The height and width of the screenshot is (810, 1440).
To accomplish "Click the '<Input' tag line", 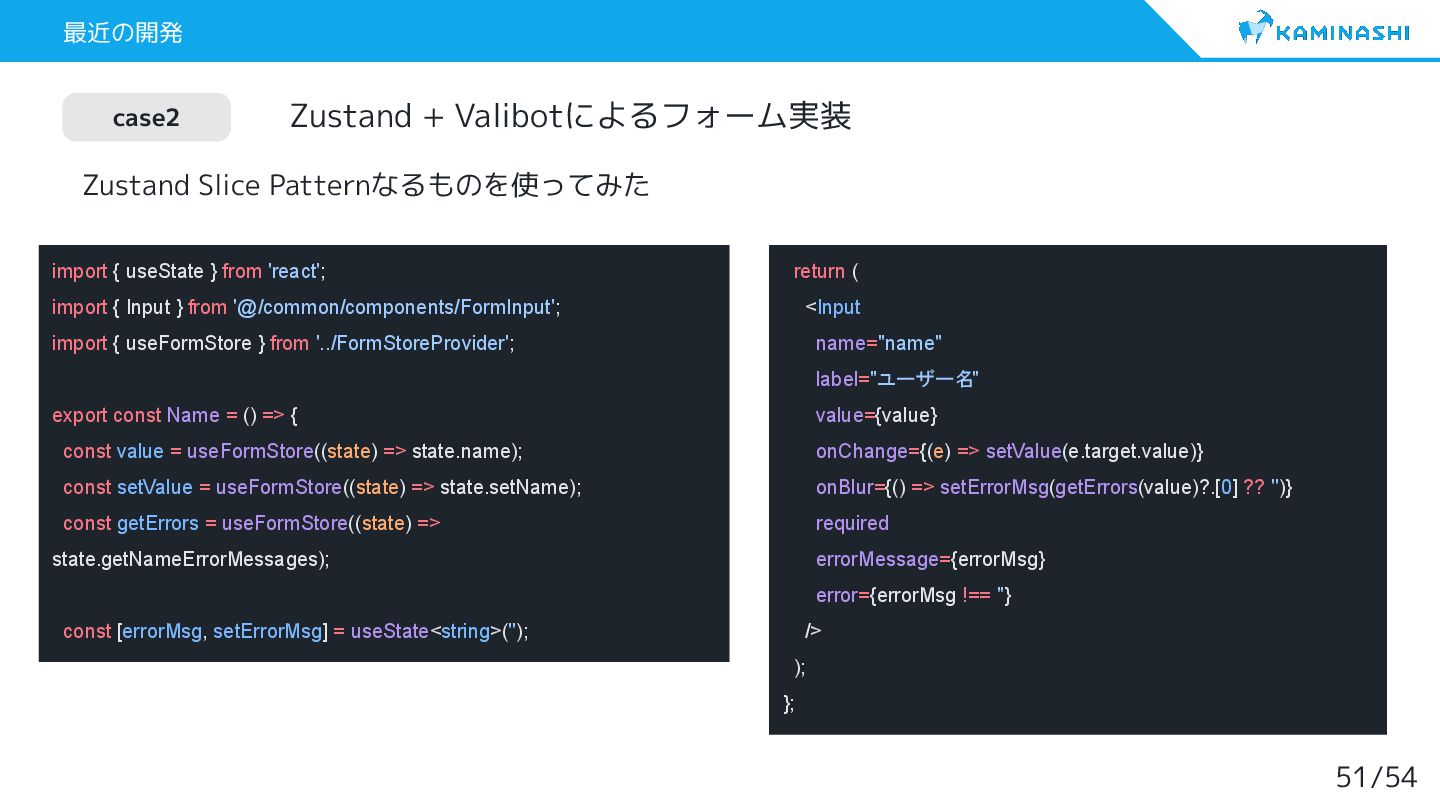I will pos(833,307).
